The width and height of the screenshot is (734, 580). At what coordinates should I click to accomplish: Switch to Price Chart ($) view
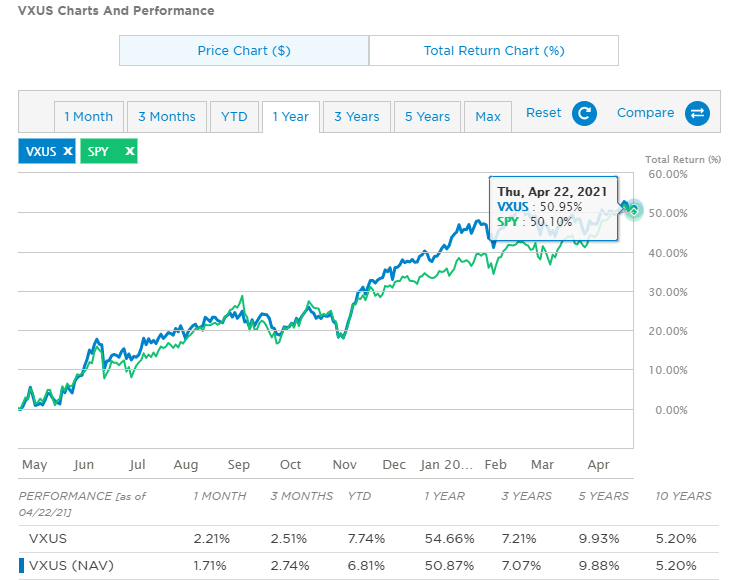click(244, 51)
